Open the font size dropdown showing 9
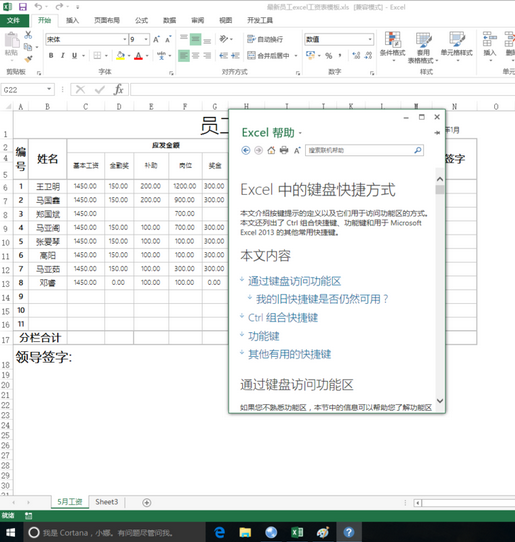 point(146,39)
